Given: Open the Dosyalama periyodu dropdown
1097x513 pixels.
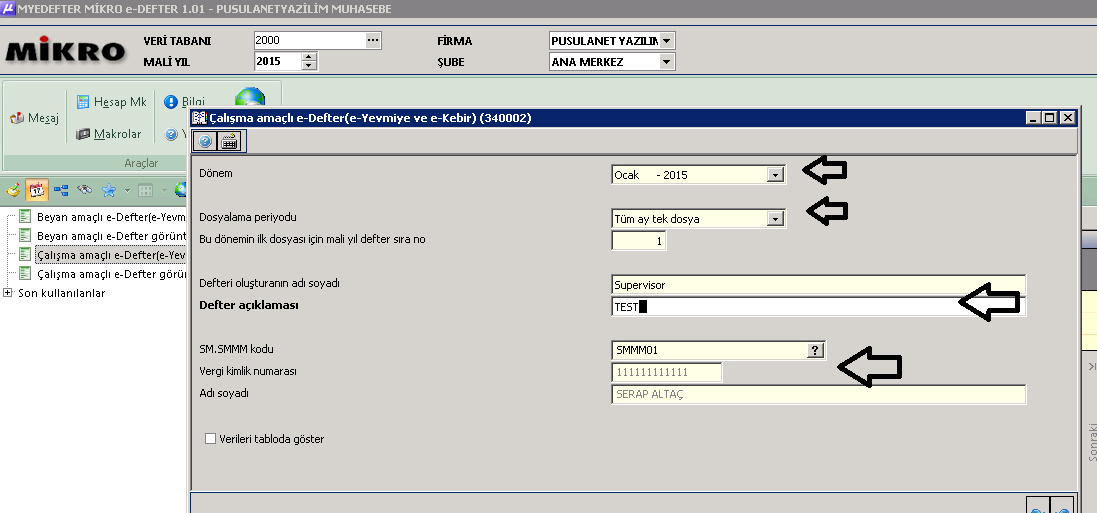Looking at the screenshot, I should click(x=775, y=219).
